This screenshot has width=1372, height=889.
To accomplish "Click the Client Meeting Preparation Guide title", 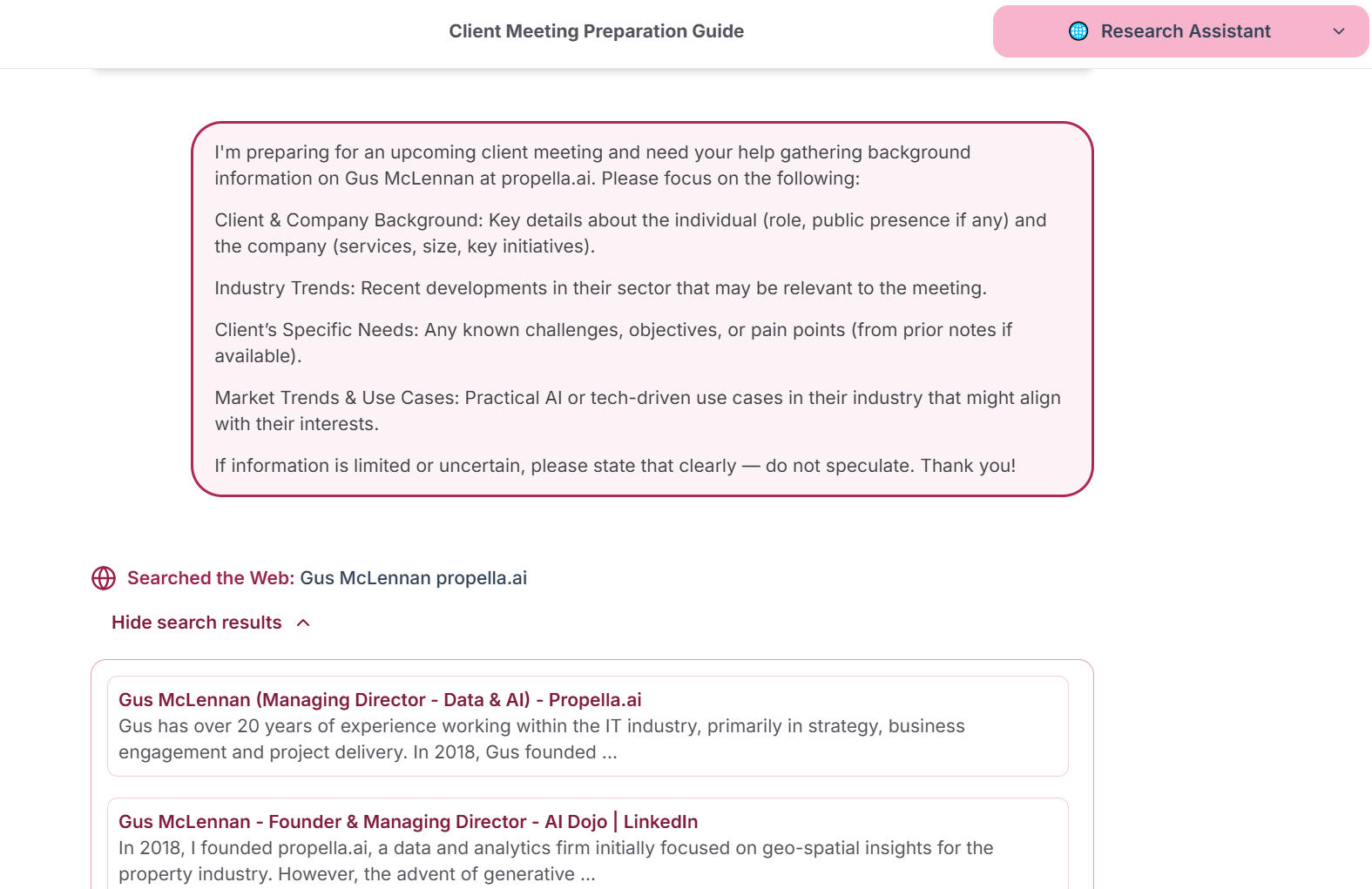I will pos(596,31).
